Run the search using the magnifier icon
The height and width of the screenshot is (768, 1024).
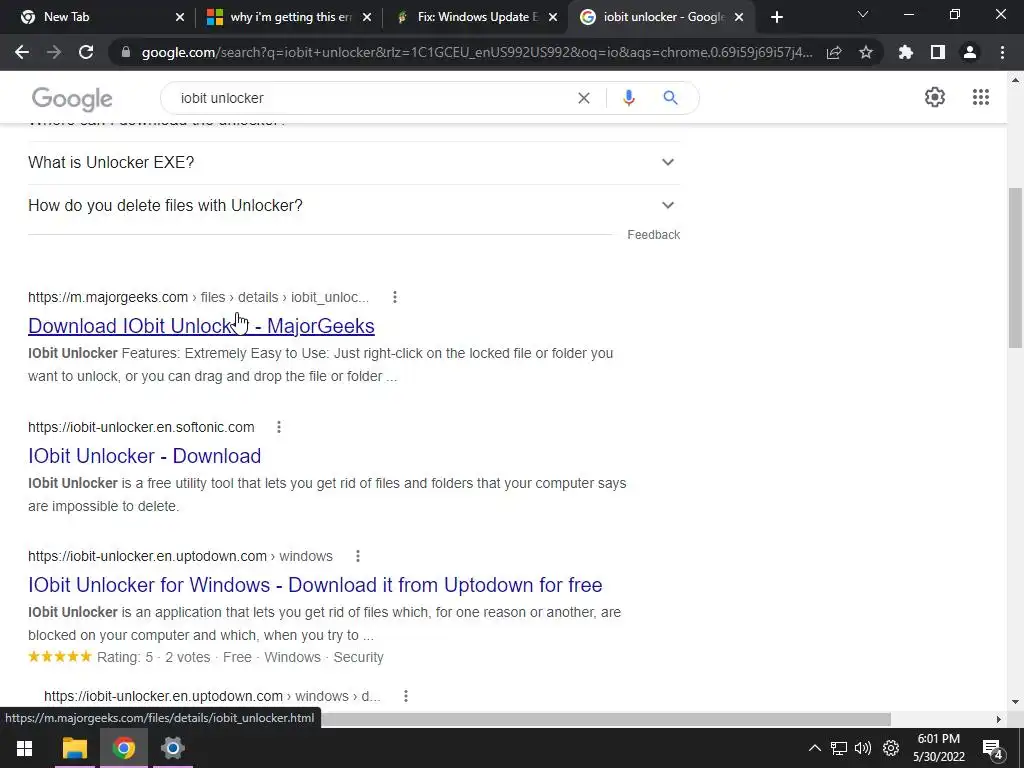(x=670, y=98)
